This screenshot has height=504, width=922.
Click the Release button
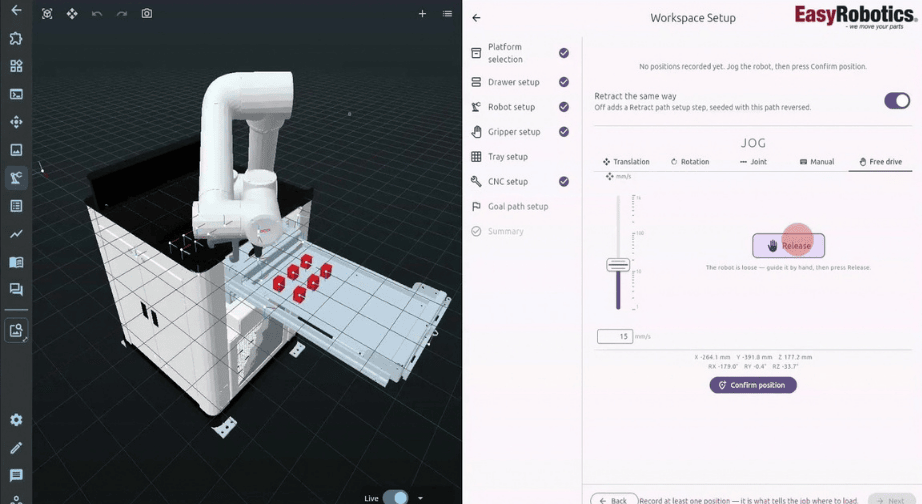[788, 246]
